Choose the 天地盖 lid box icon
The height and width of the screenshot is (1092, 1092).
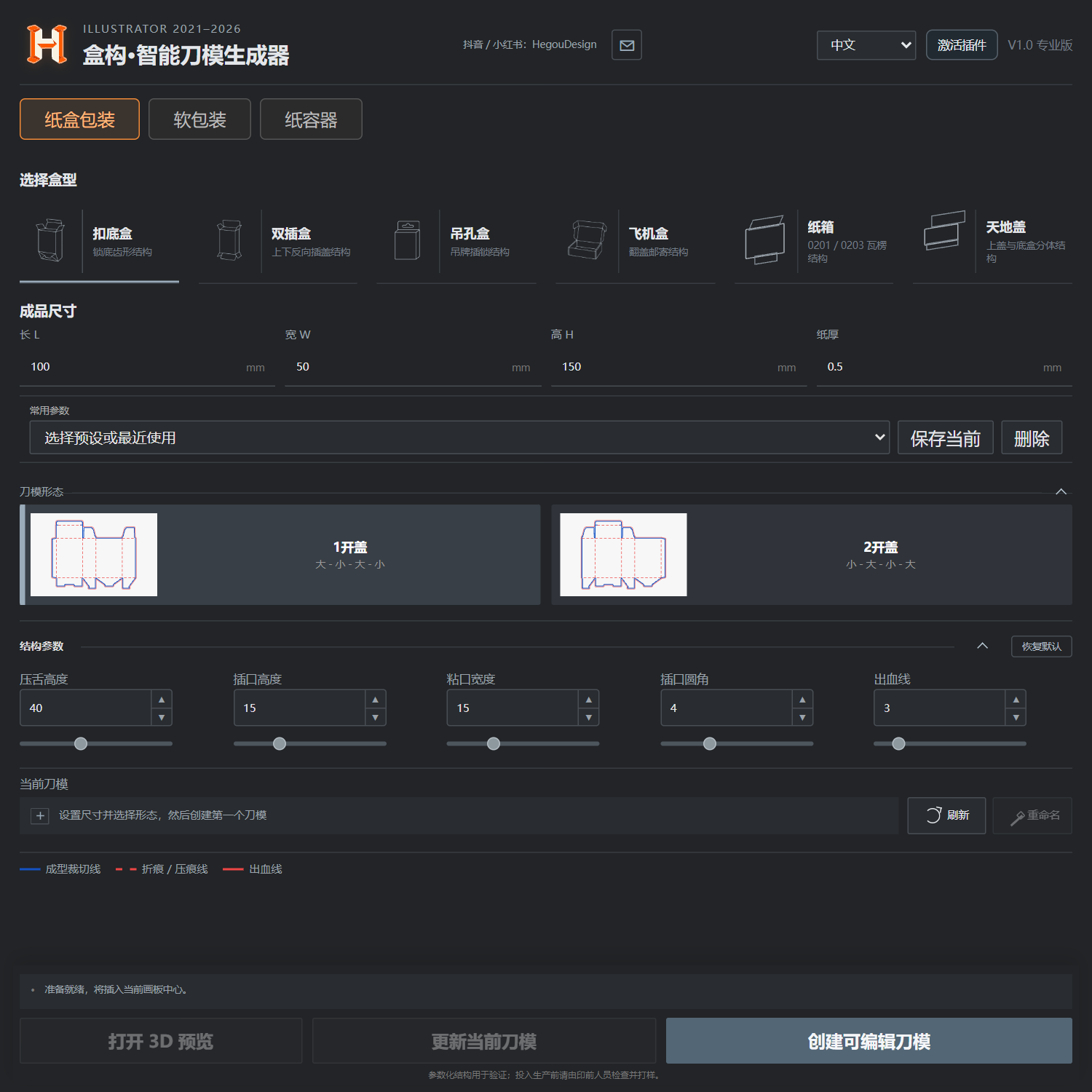(944, 231)
